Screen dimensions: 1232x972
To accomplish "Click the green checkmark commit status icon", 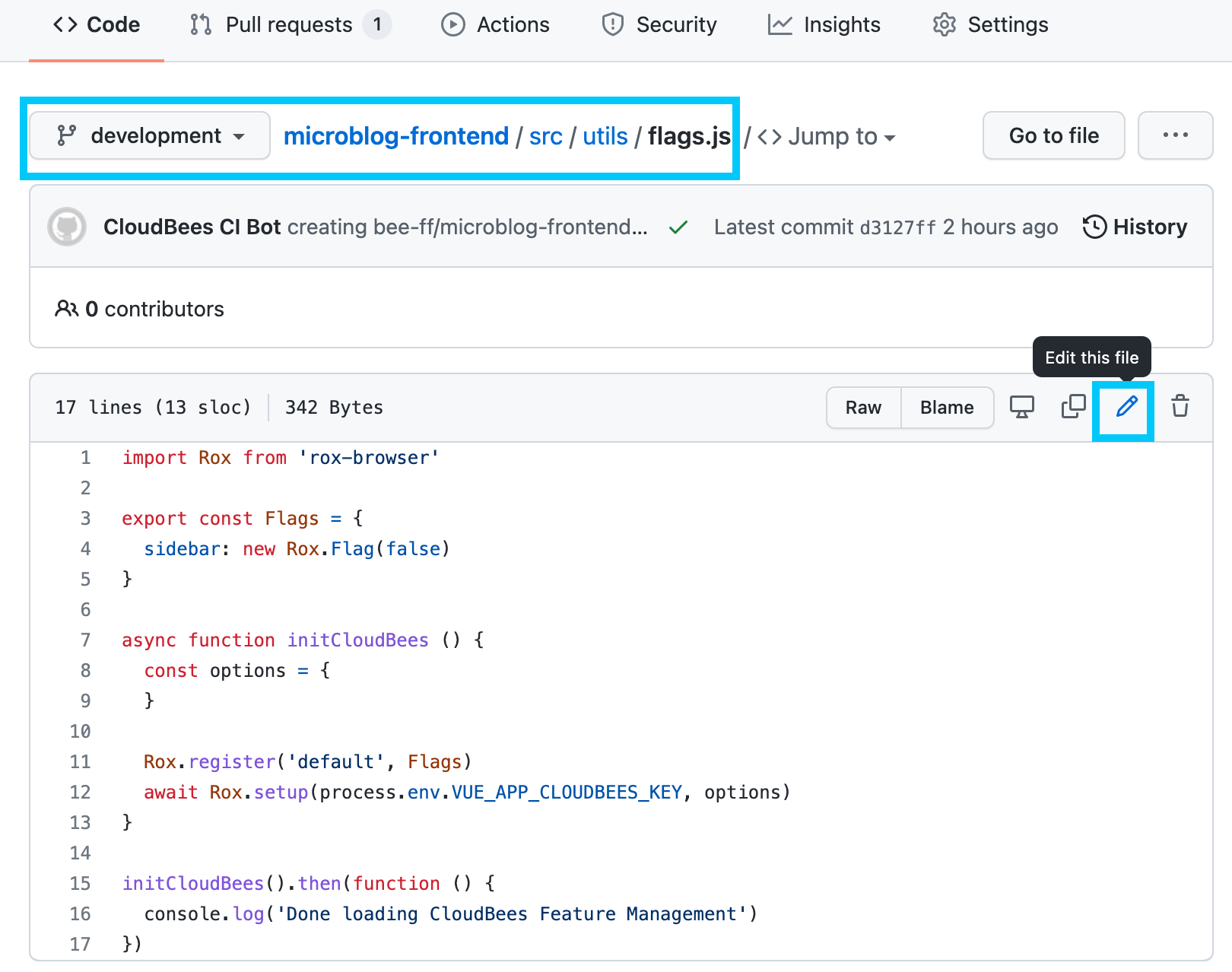I will point(678,227).
